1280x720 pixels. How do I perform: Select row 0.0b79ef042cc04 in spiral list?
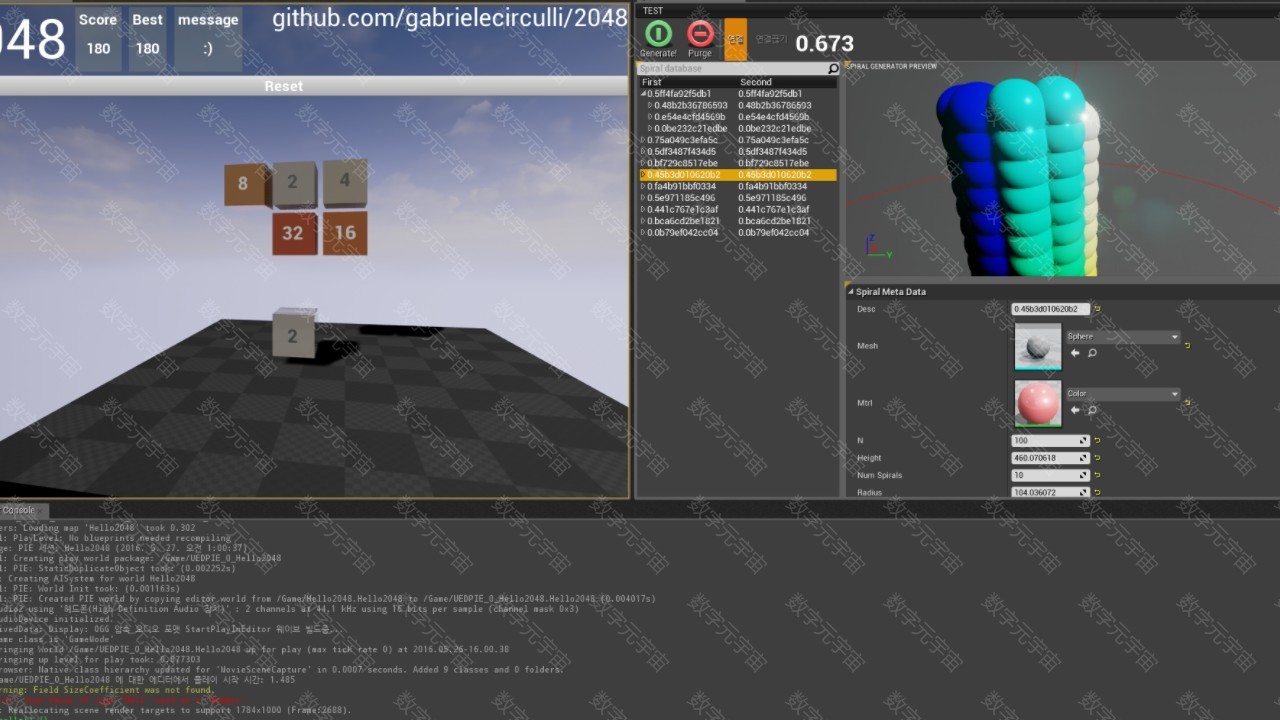738,233
